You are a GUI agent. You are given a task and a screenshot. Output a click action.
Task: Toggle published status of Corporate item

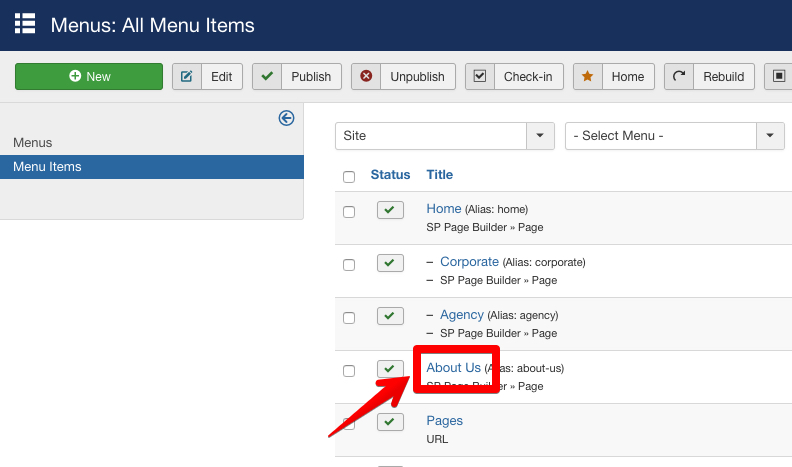(x=390, y=263)
